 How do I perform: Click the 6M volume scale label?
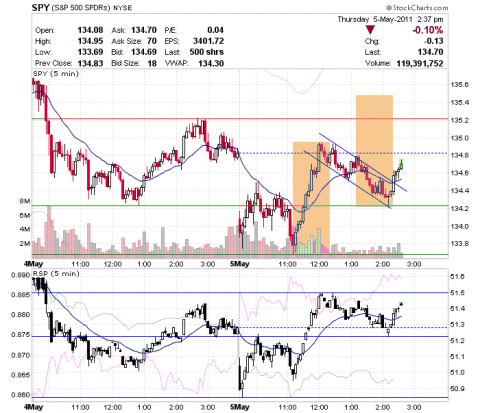click(25, 215)
